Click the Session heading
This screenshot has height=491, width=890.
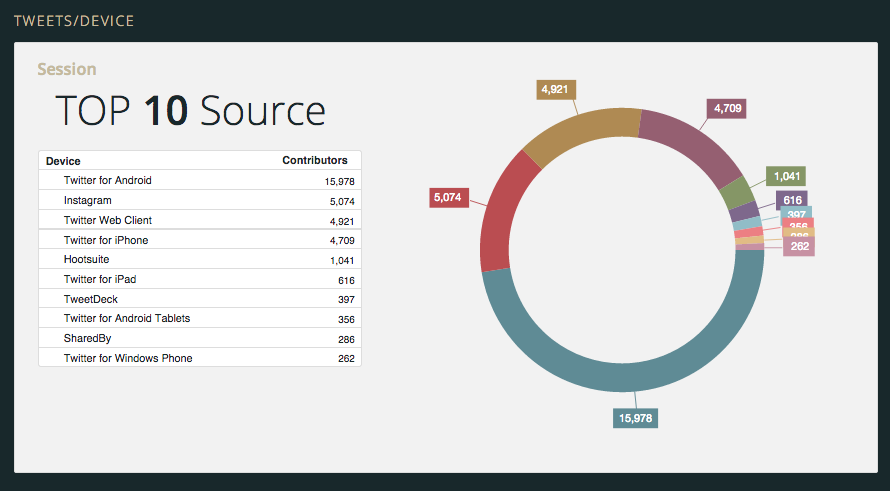point(67,69)
